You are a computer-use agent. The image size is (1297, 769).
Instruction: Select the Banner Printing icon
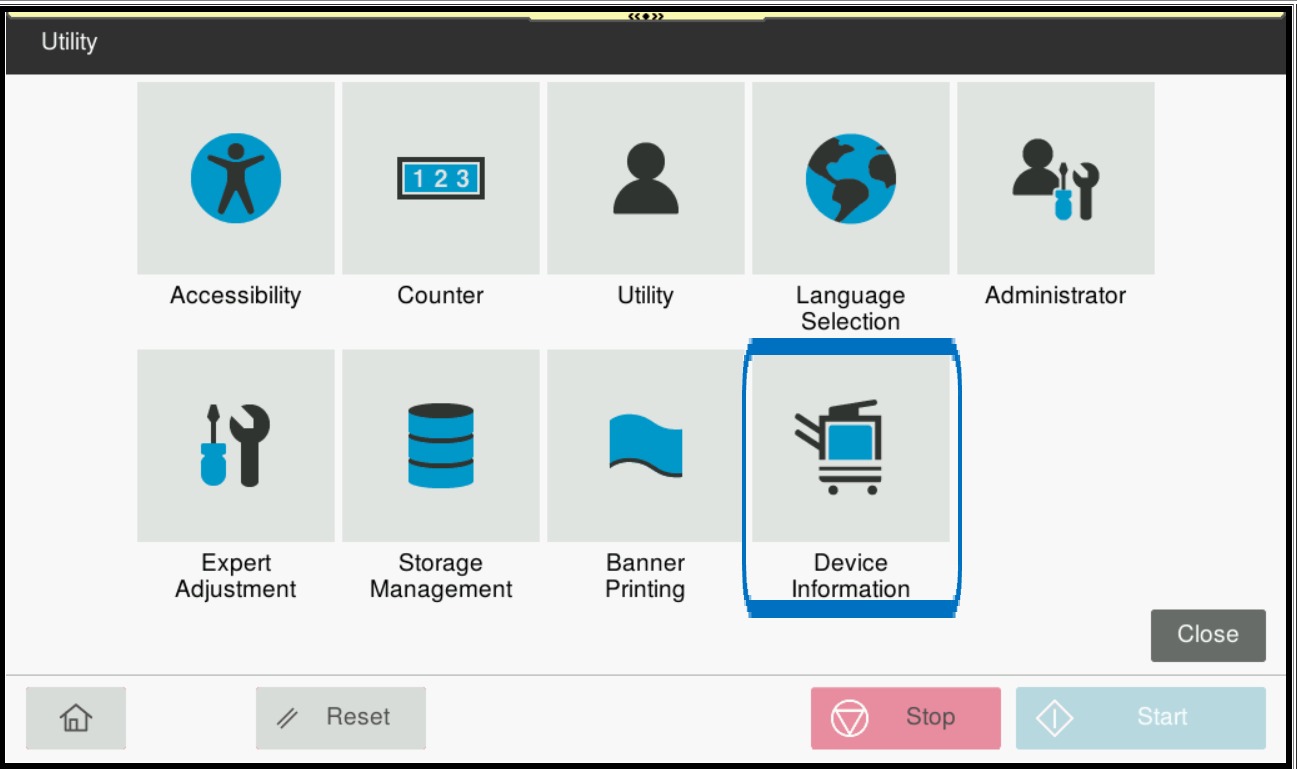646,446
